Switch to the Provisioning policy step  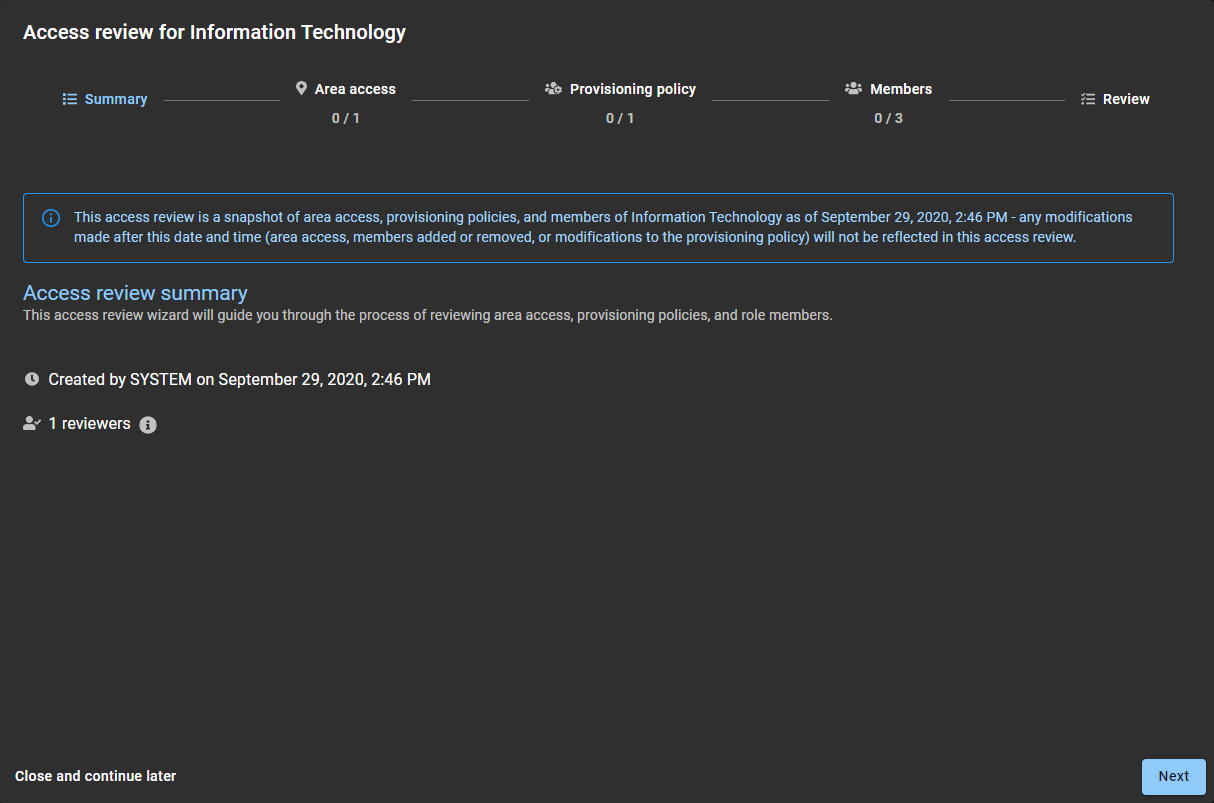point(632,89)
